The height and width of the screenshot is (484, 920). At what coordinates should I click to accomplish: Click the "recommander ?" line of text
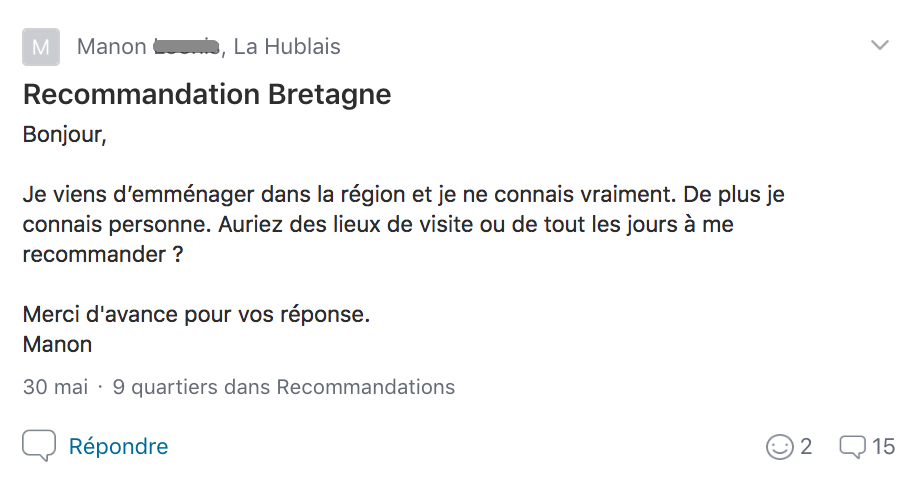click(103, 255)
